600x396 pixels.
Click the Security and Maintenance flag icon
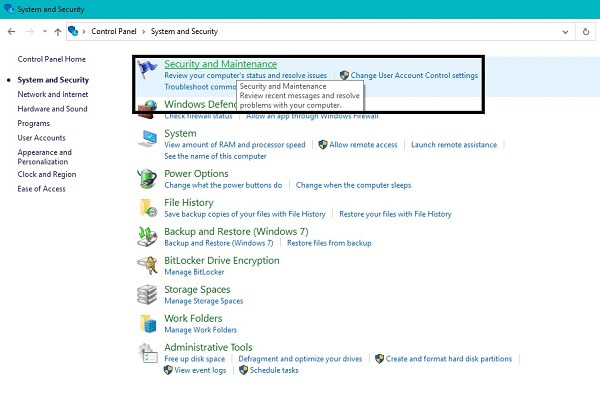(147, 69)
